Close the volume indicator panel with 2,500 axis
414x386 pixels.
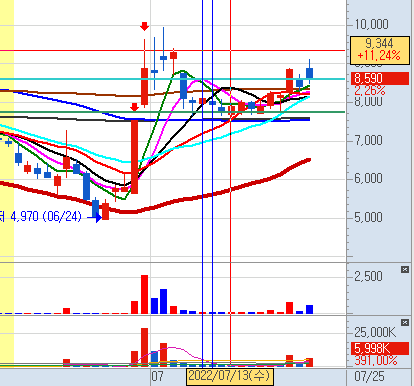tap(405, 269)
